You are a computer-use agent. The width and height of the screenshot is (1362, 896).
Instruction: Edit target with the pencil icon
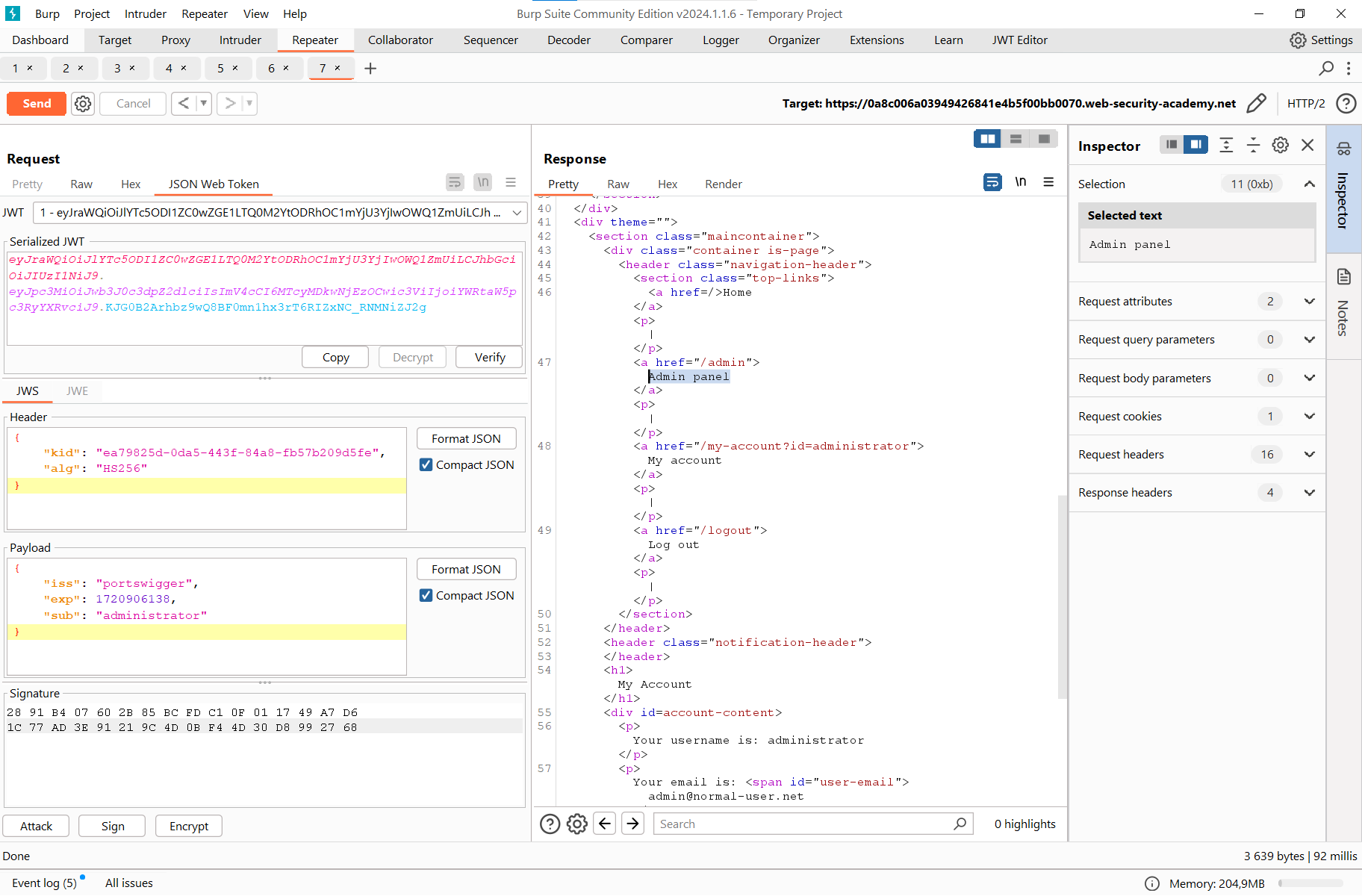[1257, 103]
